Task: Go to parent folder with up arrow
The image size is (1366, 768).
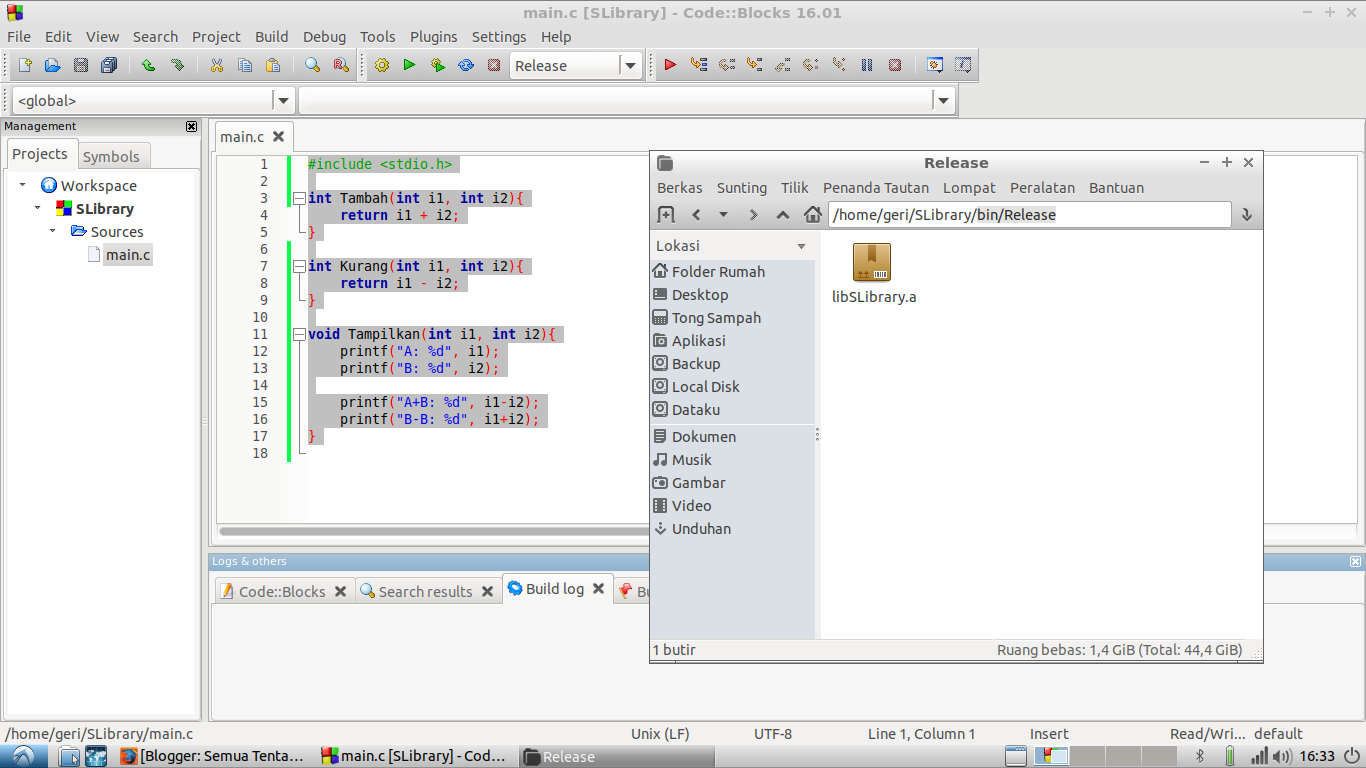Action: pyautogui.click(x=783, y=214)
